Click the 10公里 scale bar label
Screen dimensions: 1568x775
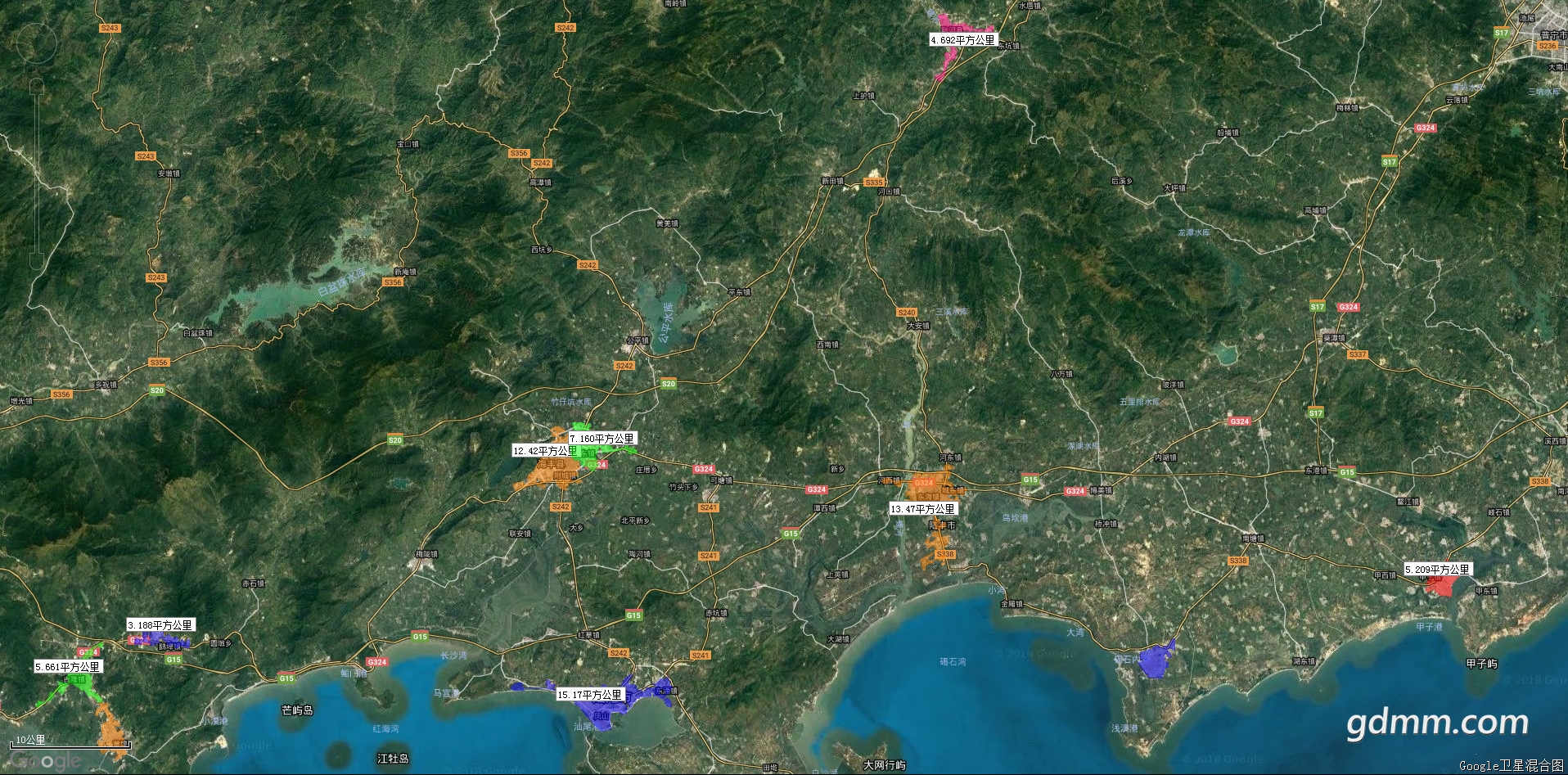31,740
